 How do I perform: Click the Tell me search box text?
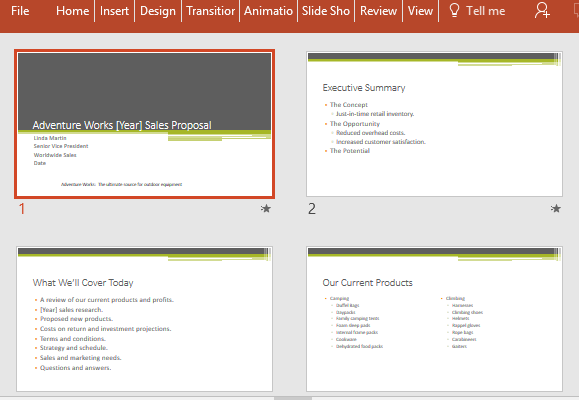(x=485, y=11)
